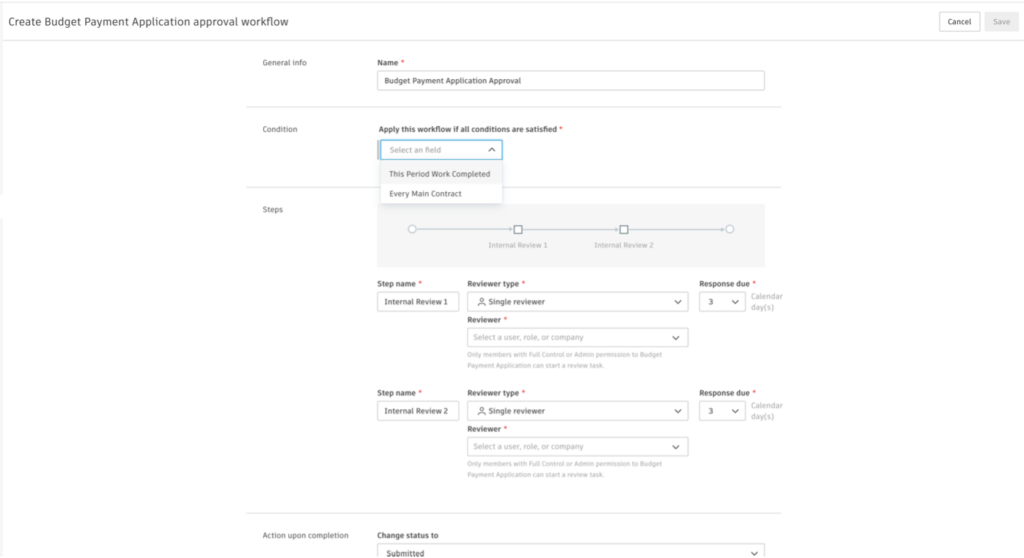Viewport: 1024px width, 558px height.
Task: Click the 'Condition' section label
Action: (x=280, y=129)
